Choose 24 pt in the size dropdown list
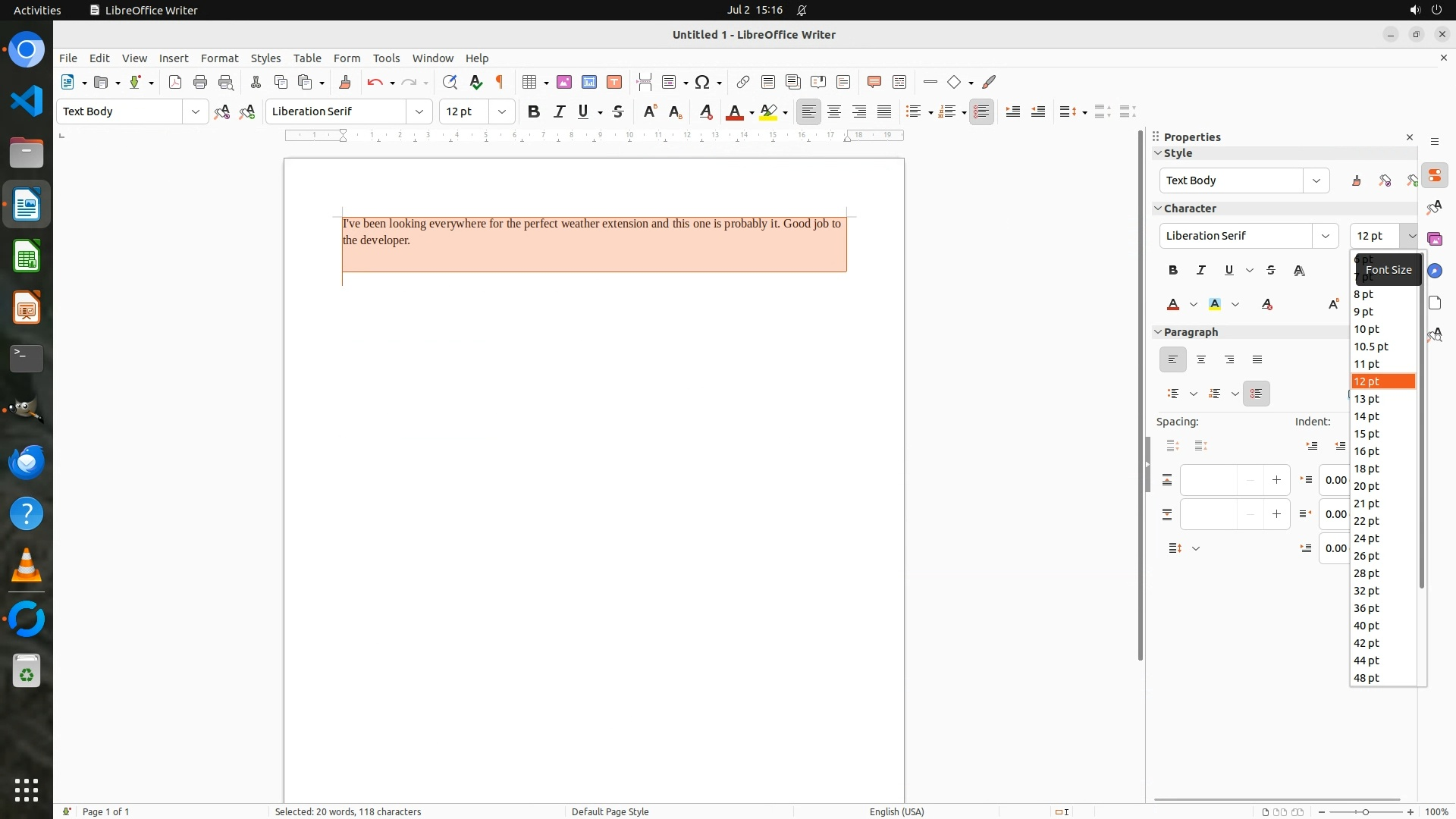This screenshot has width=1456, height=819. [x=1367, y=538]
